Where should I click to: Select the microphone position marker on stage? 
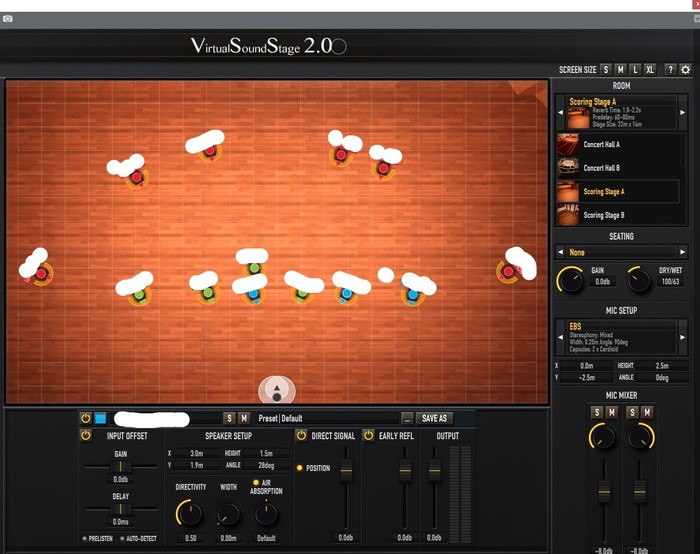[277, 391]
